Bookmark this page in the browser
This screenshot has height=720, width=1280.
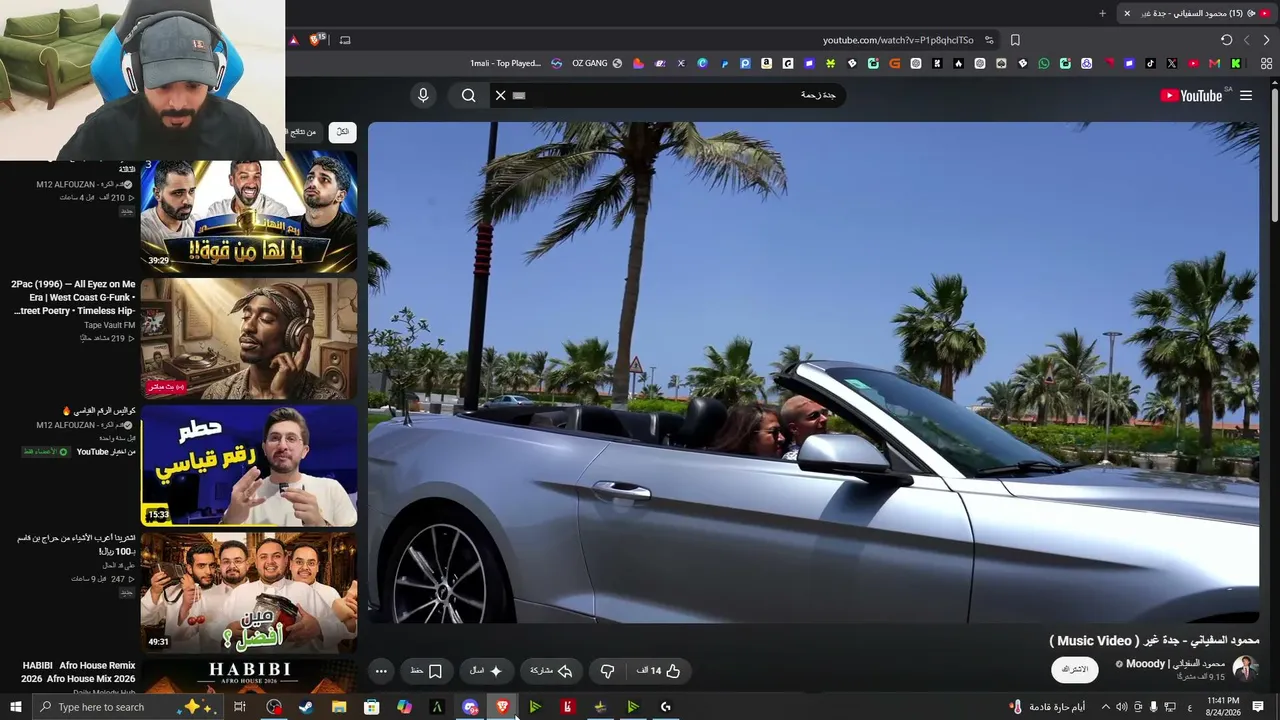1015,40
